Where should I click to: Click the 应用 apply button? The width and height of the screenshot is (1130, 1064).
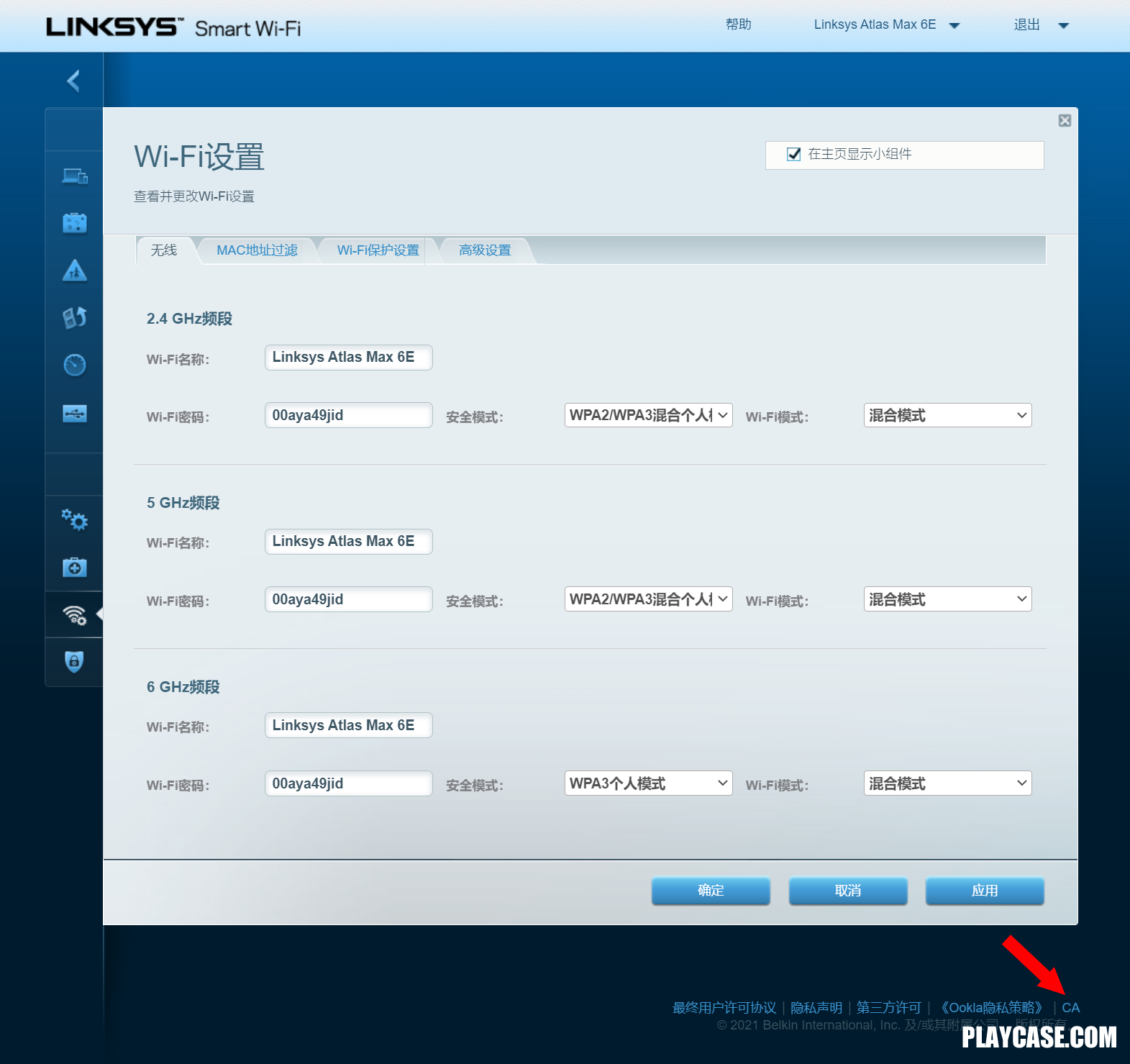pos(985,891)
